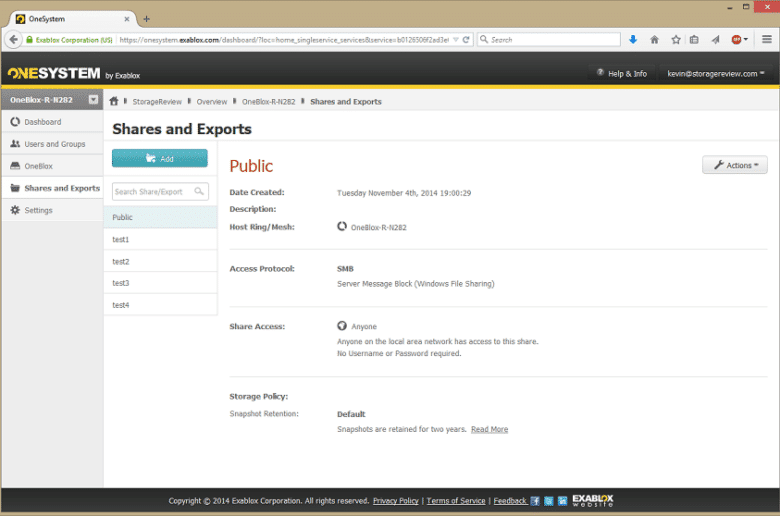Open the LinkedIn icon in footer
780x516 pixels.
[x=562, y=501]
